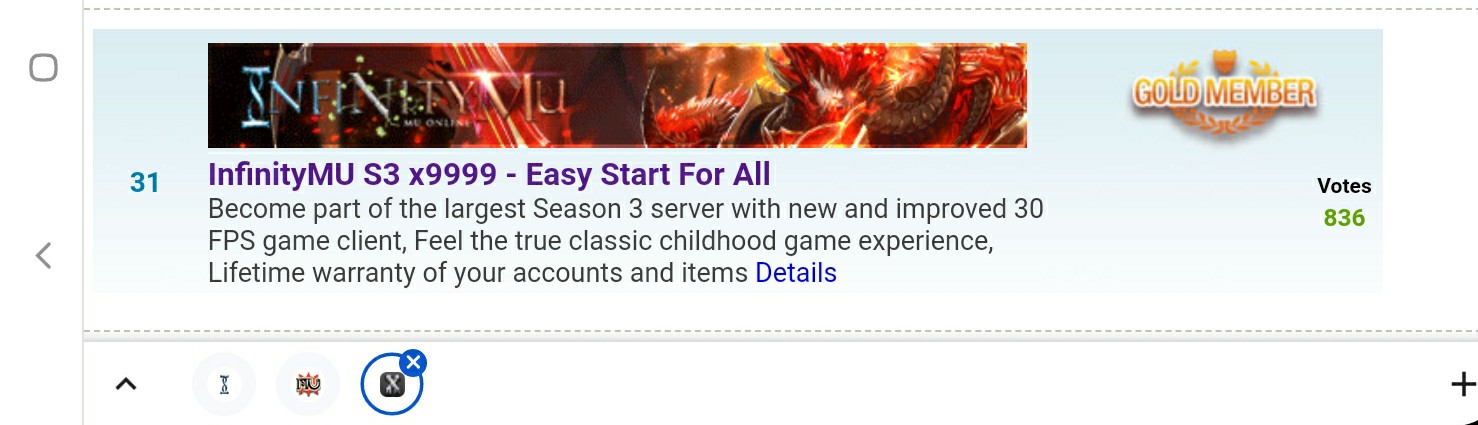Select the rank number 31
The height and width of the screenshot is (425, 1478).
pyautogui.click(x=145, y=183)
